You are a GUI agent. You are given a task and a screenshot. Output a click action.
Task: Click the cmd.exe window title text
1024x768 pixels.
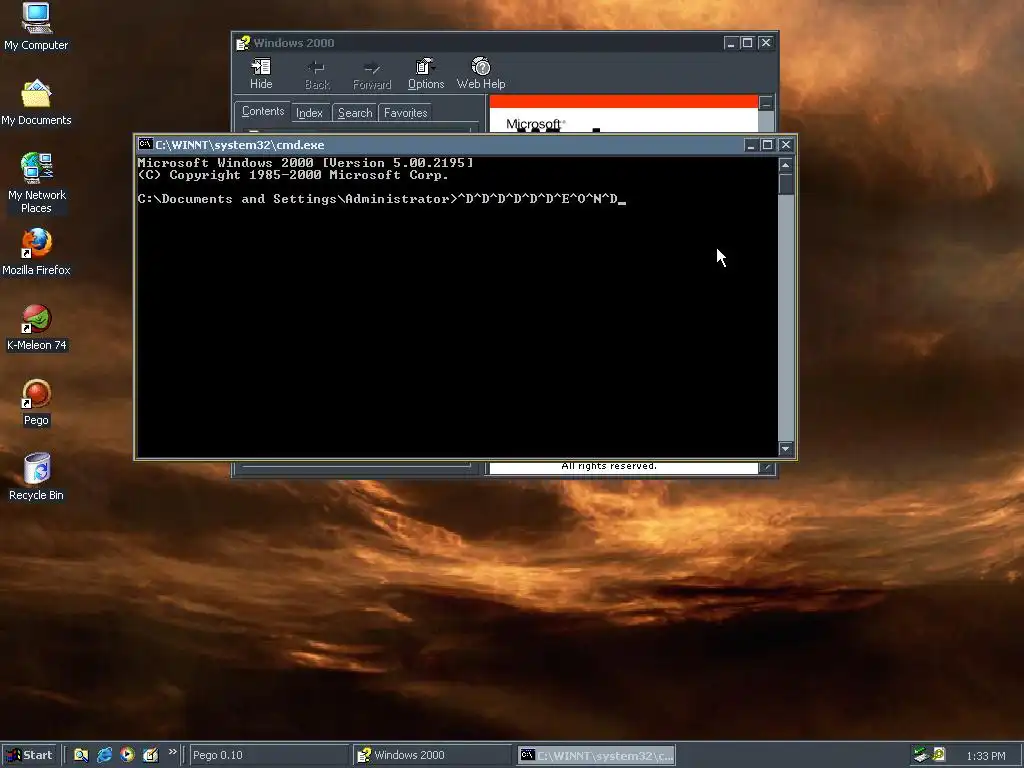pos(240,145)
